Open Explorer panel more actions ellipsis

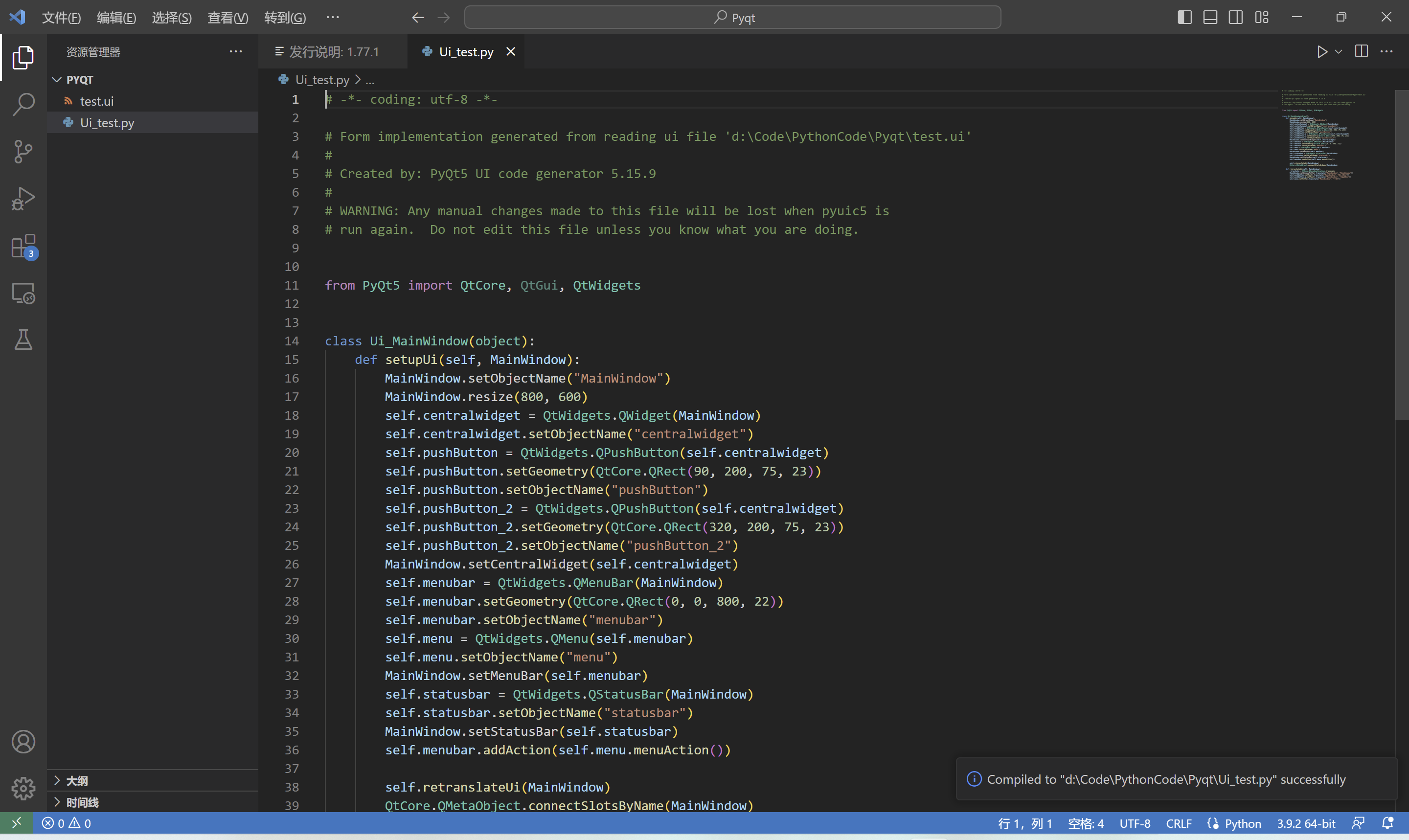235,51
